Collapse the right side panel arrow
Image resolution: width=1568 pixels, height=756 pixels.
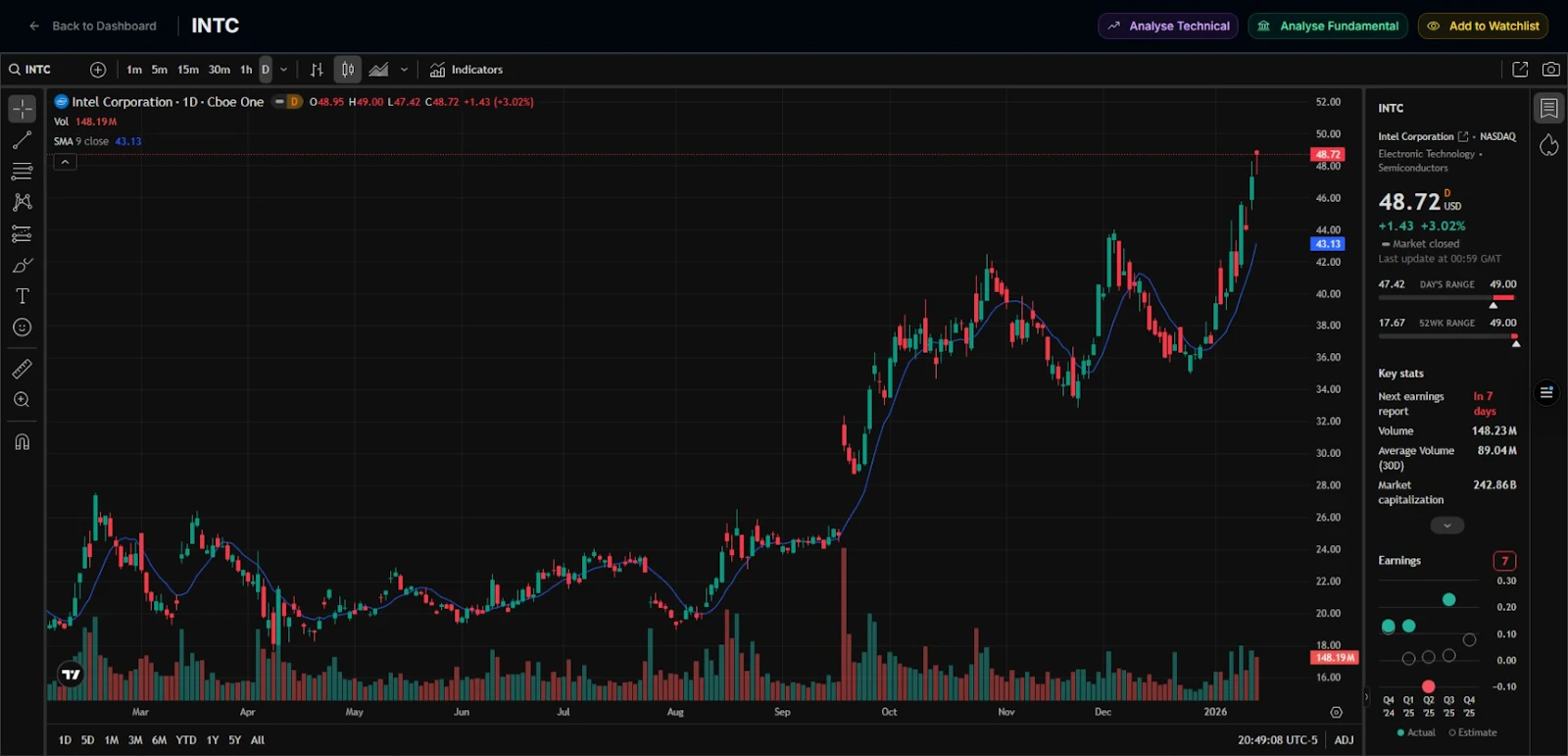1366,698
